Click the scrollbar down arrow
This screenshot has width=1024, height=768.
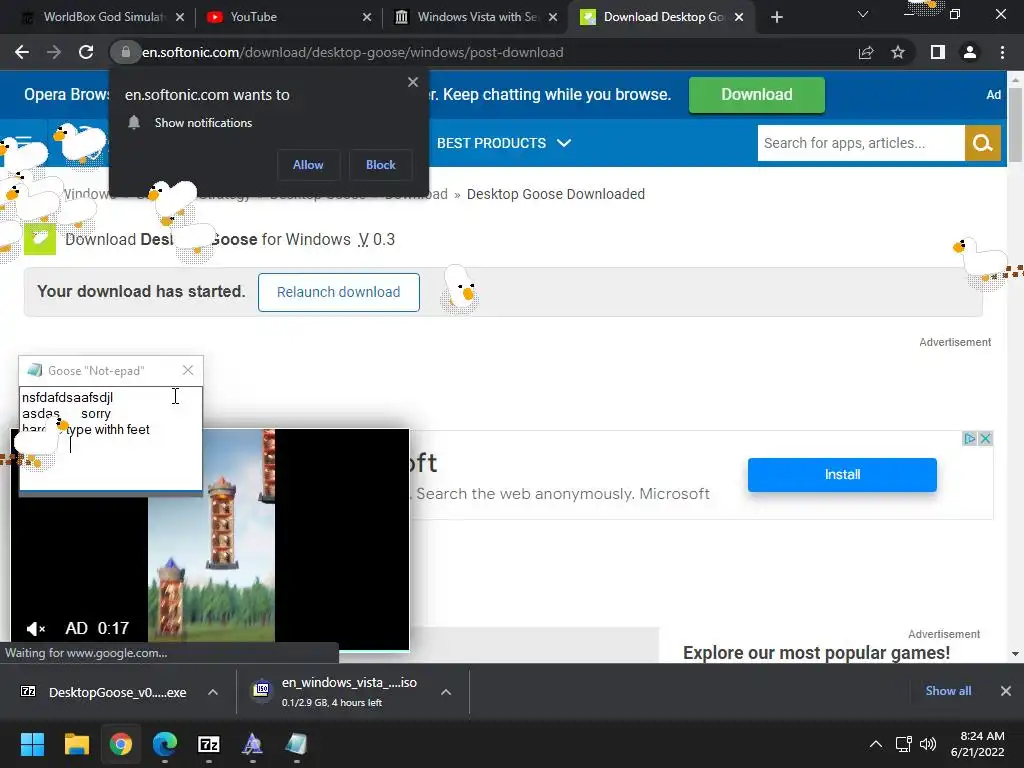[1015, 654]
